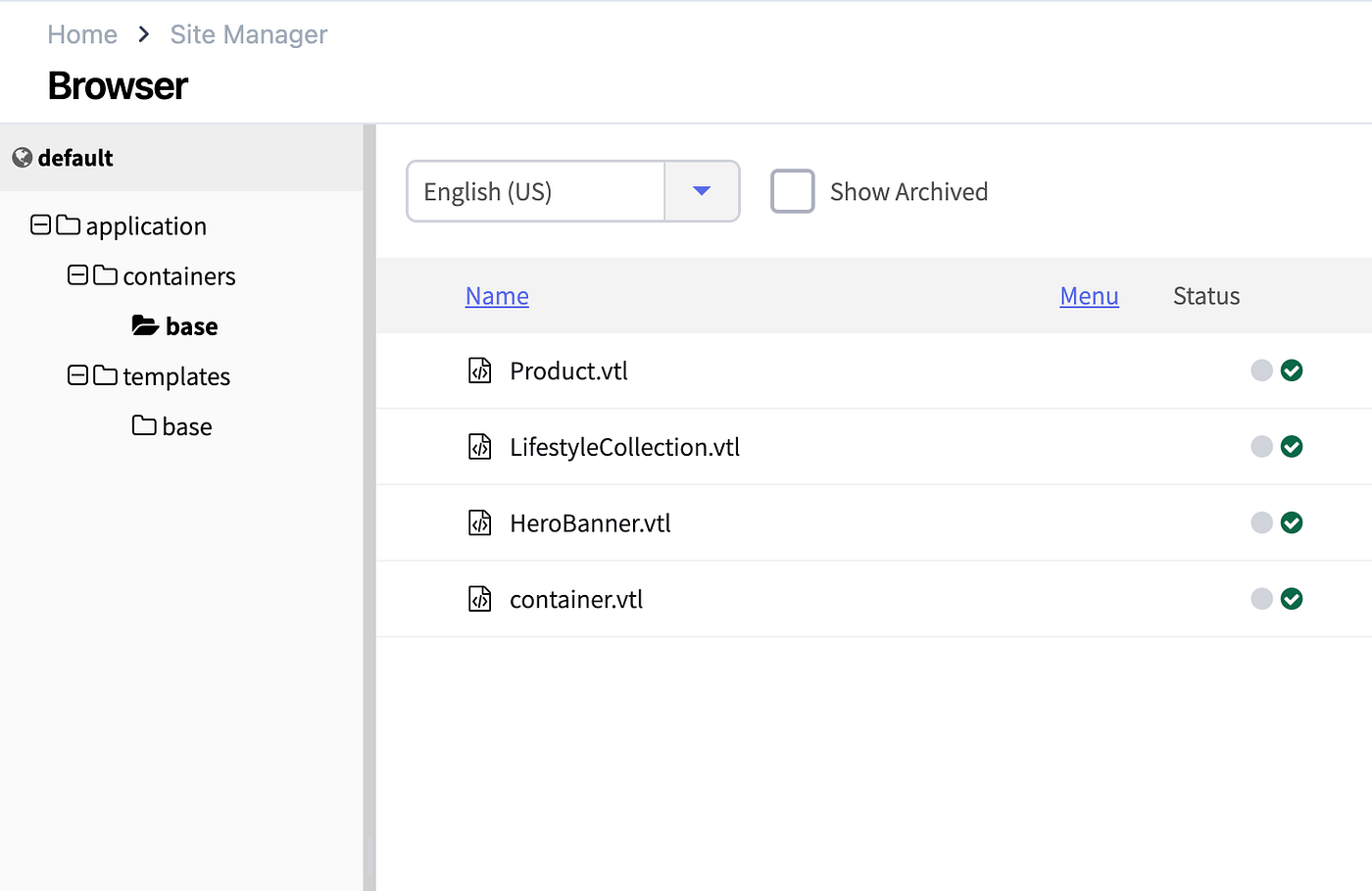Open Site Manager breadcrumb

(x=249, y=34)
